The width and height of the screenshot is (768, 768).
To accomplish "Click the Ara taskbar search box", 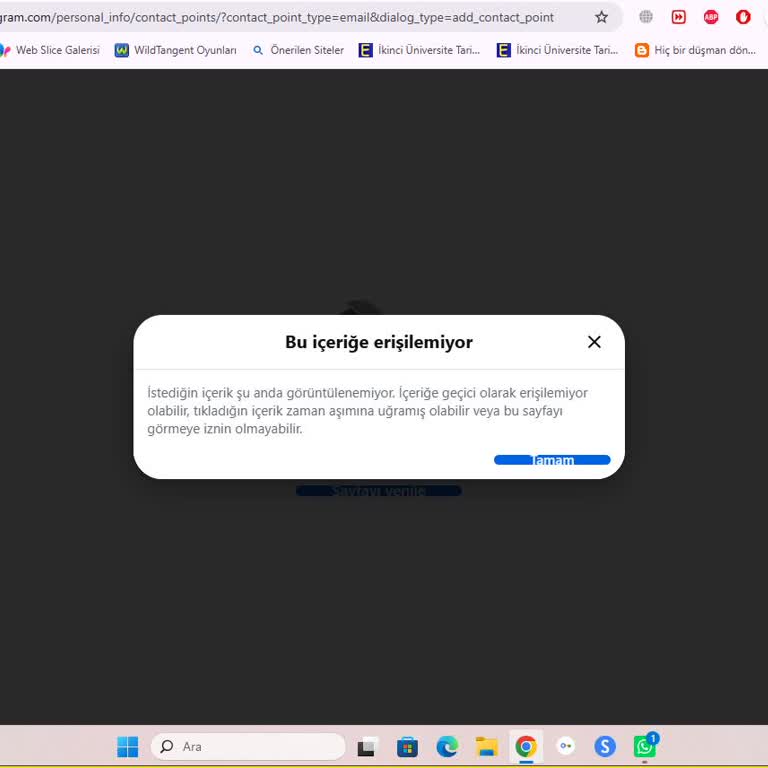I will coord(248,746).
